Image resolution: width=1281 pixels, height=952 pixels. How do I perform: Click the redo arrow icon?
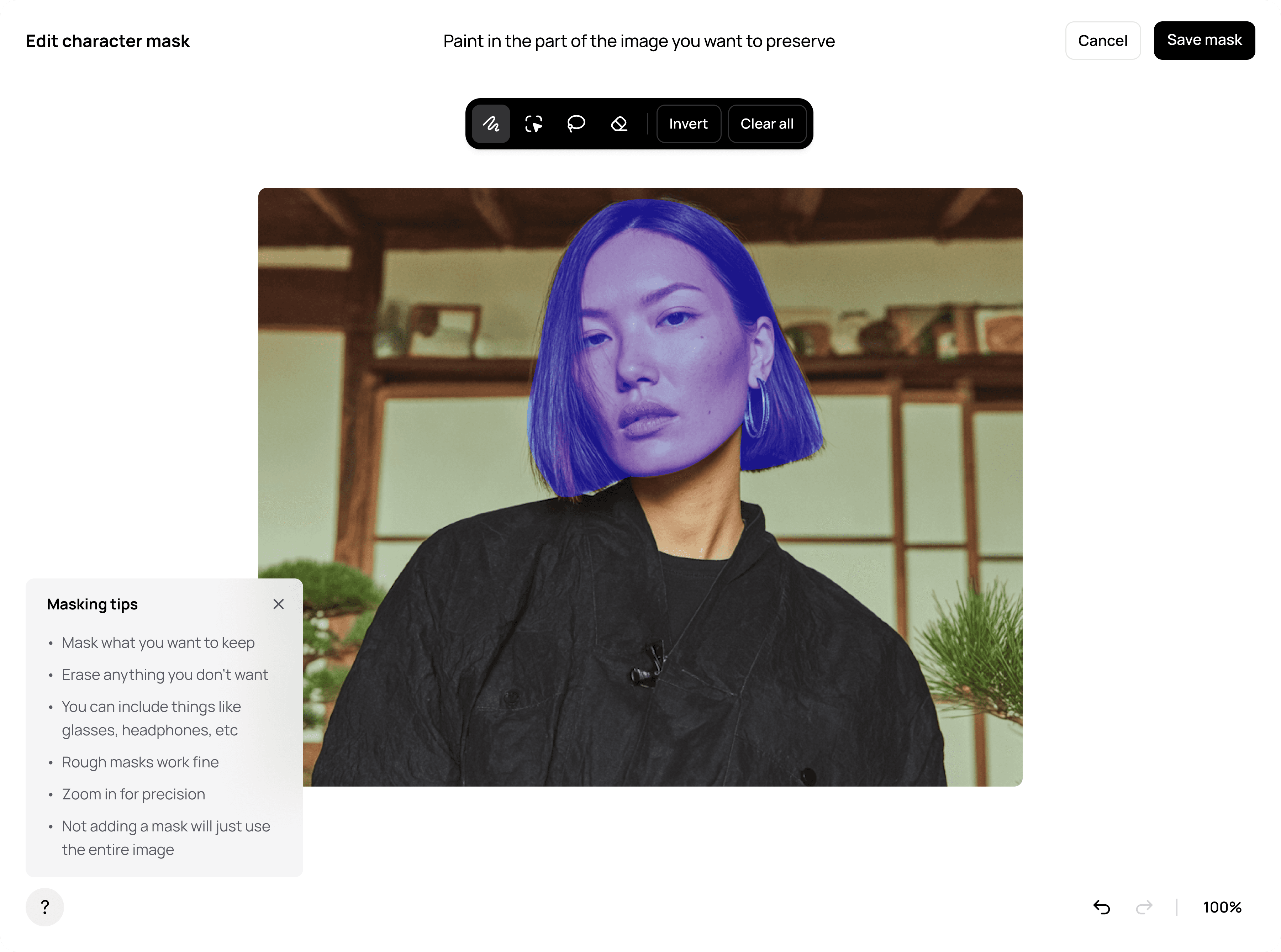(x=1144, y=907)
